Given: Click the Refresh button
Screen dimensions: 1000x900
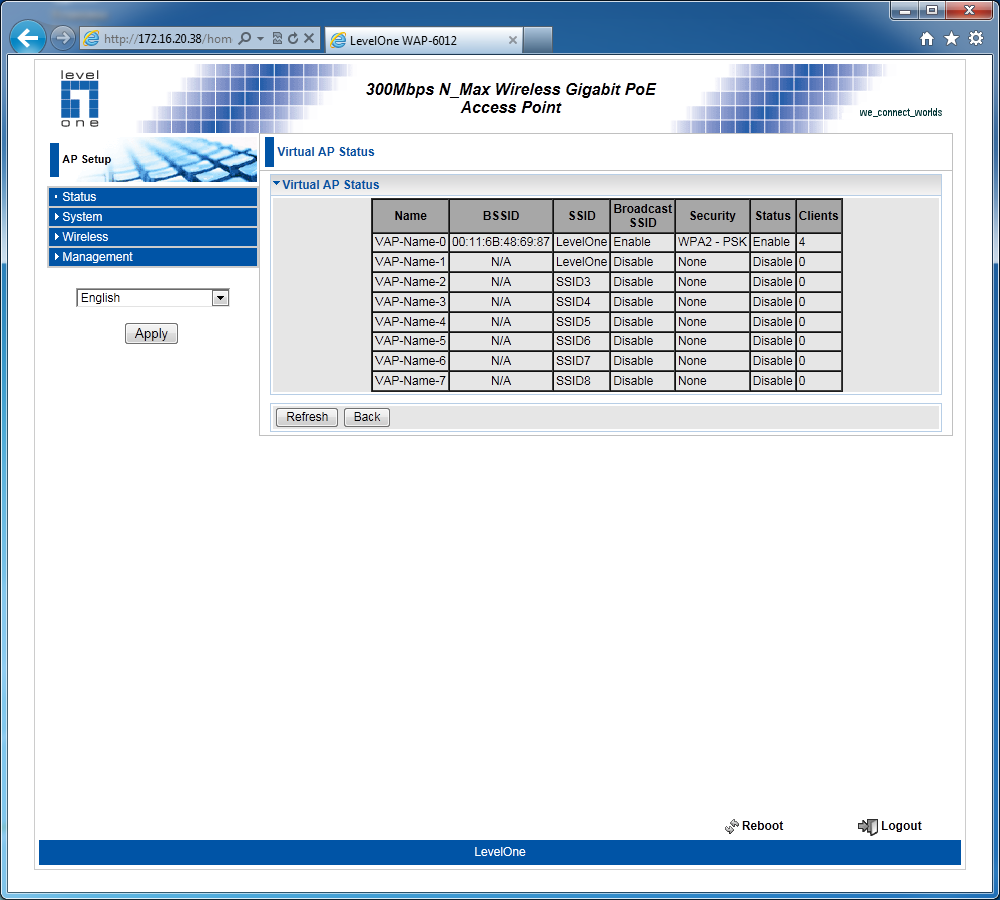Looking at the screenshot, I should (x=307, y=417).
